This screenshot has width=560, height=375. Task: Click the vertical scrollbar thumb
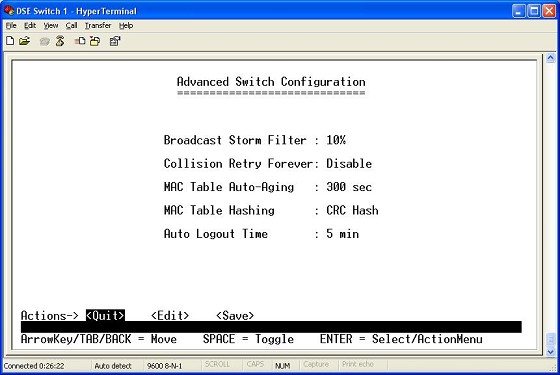[550, 339]
